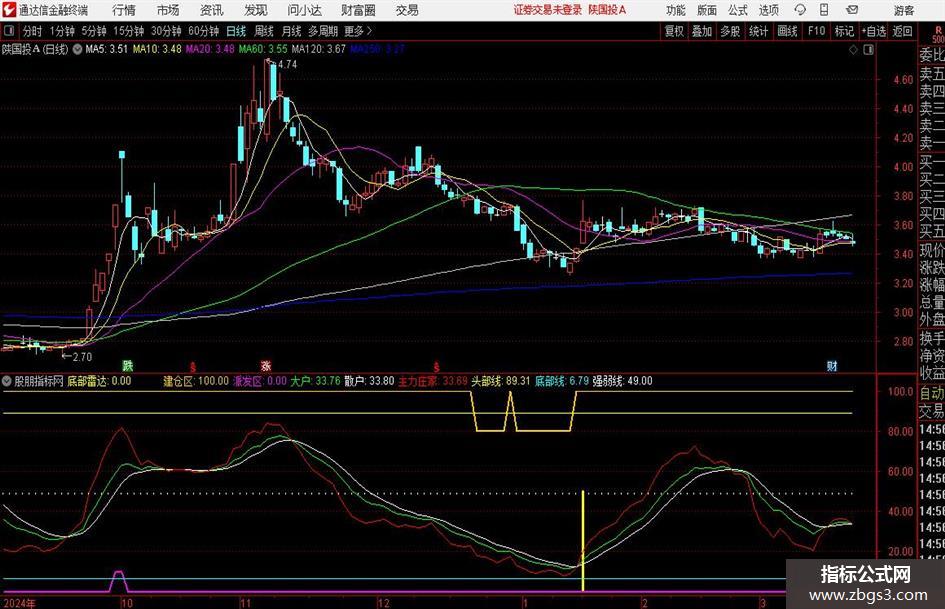
Task: Click the 多股 multi-stock button
Action: (730, 31)
